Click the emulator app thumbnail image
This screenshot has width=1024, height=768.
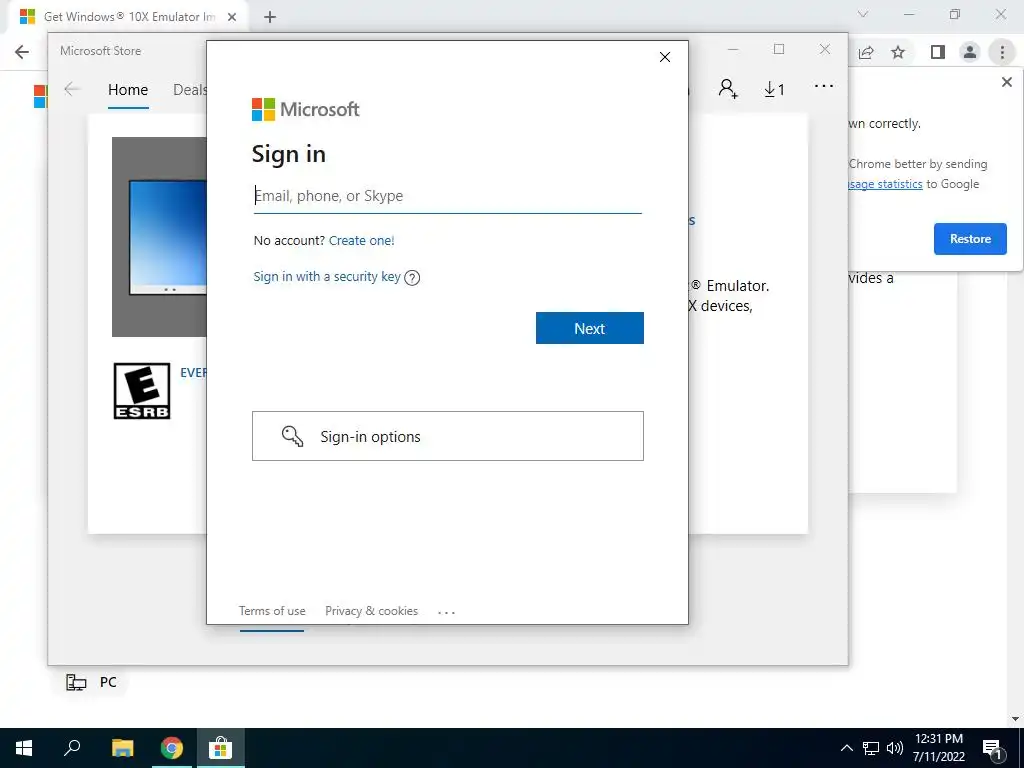pos(159,236)
